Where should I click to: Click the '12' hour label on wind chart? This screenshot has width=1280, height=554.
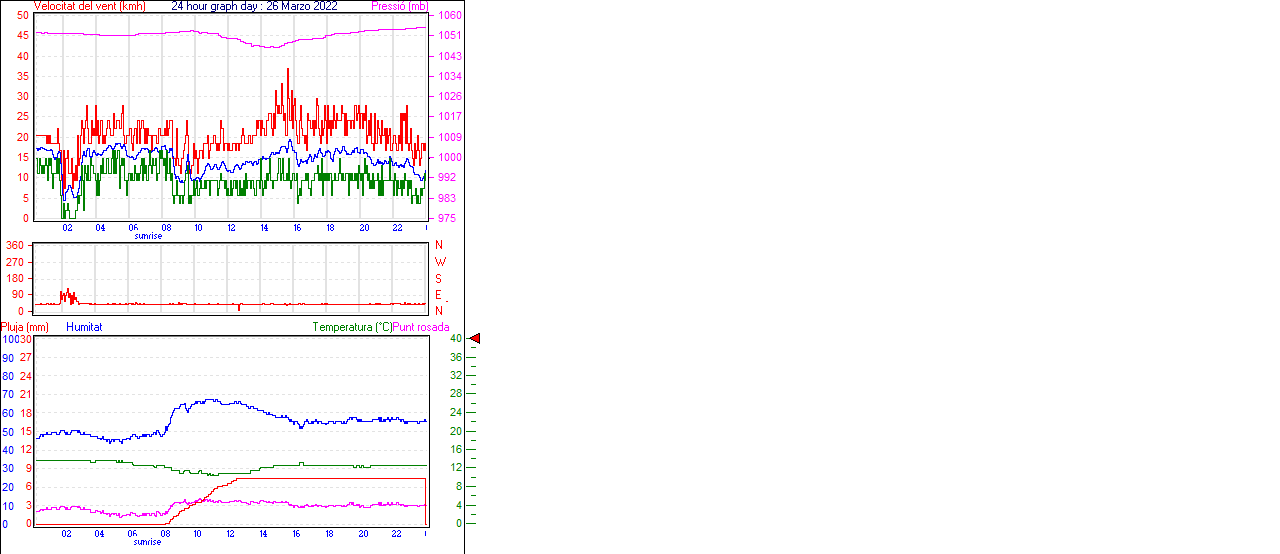pos(231,228)
